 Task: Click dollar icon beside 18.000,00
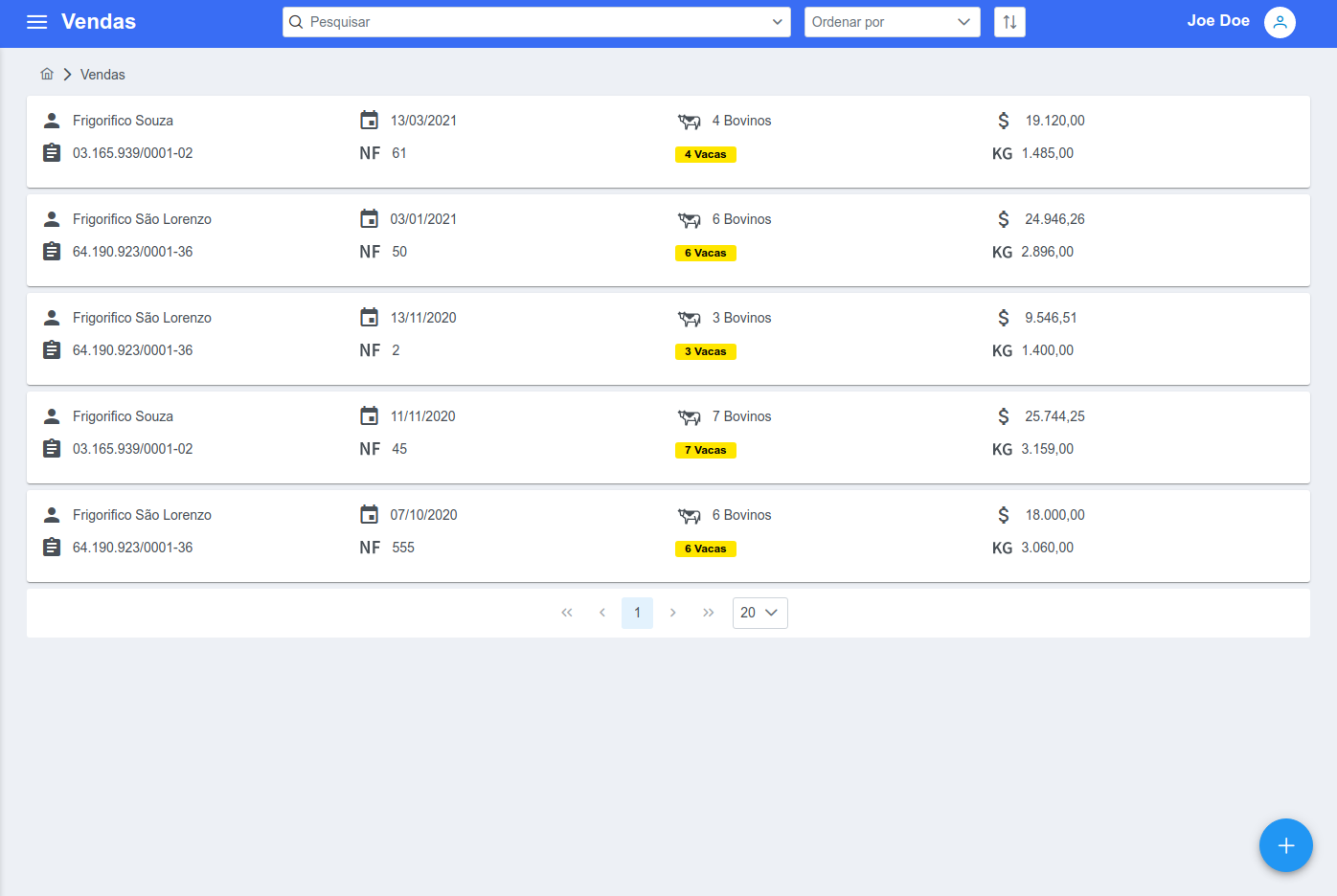coord(1003,515)
